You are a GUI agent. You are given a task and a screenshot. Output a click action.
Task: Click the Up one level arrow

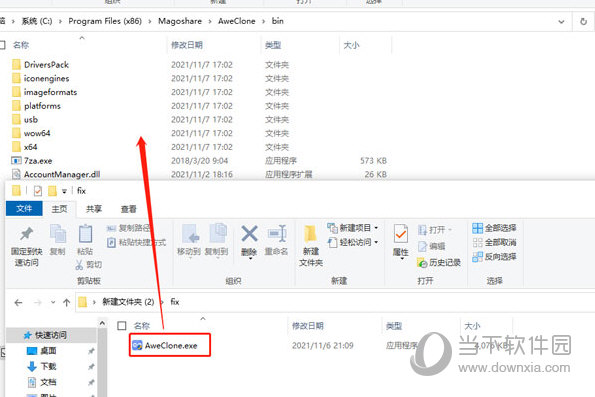tap(66, 302)
